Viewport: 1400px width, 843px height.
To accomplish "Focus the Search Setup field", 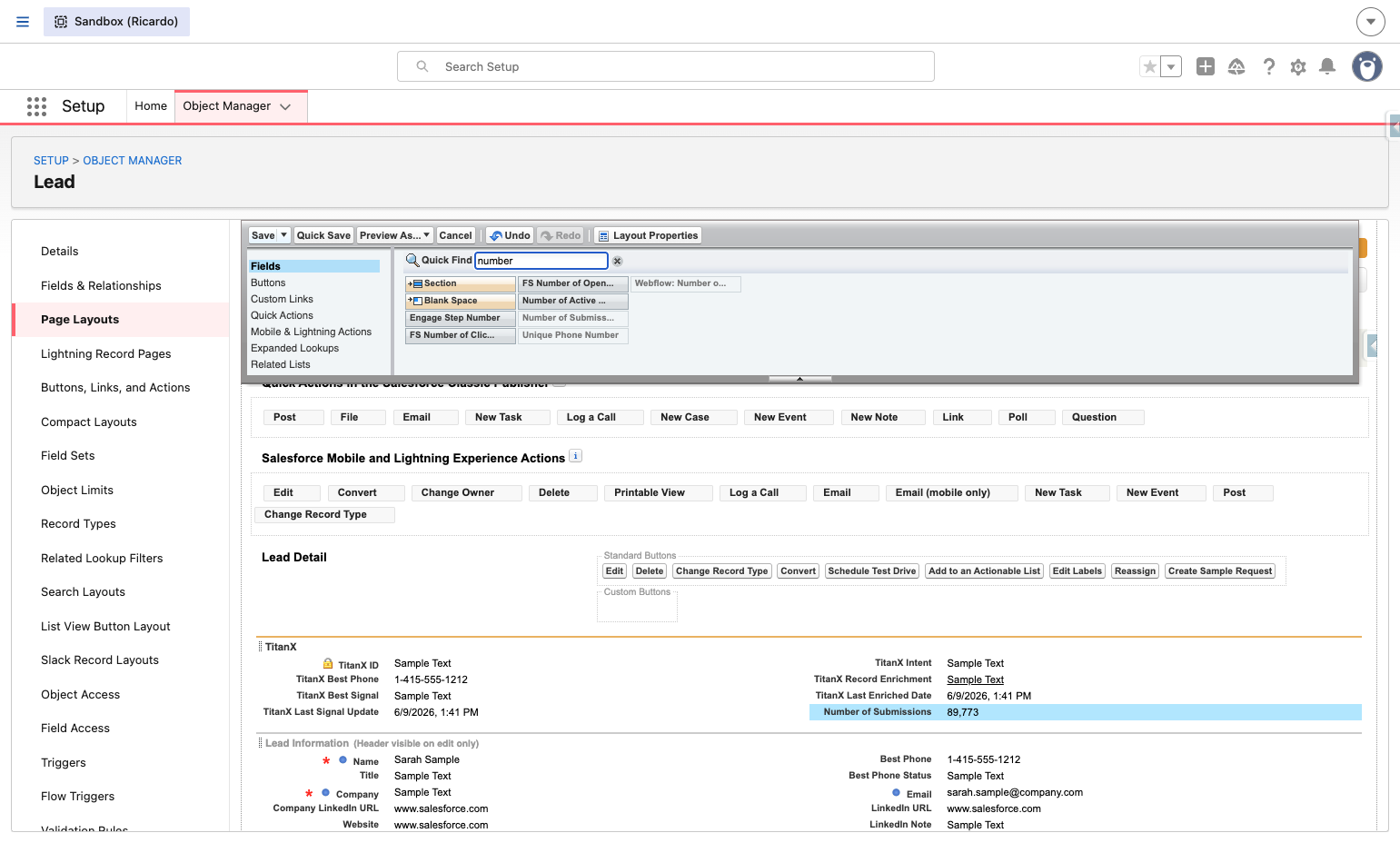I will [x=666, y=66].
